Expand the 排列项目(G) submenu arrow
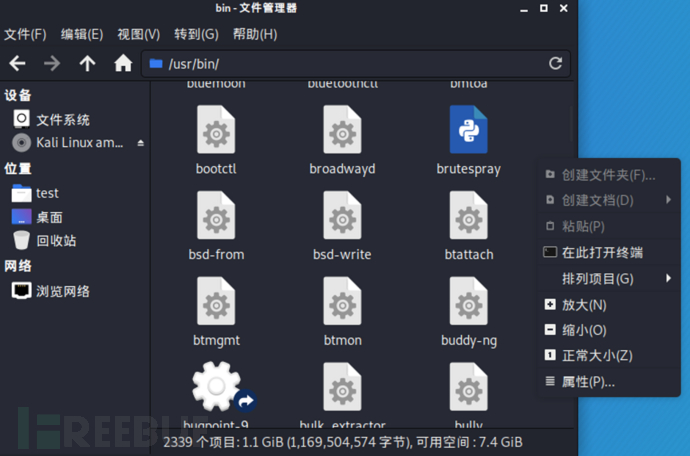The width and height of the screenshot is (690, 456). pyautogui.click(x=668, y=278)
